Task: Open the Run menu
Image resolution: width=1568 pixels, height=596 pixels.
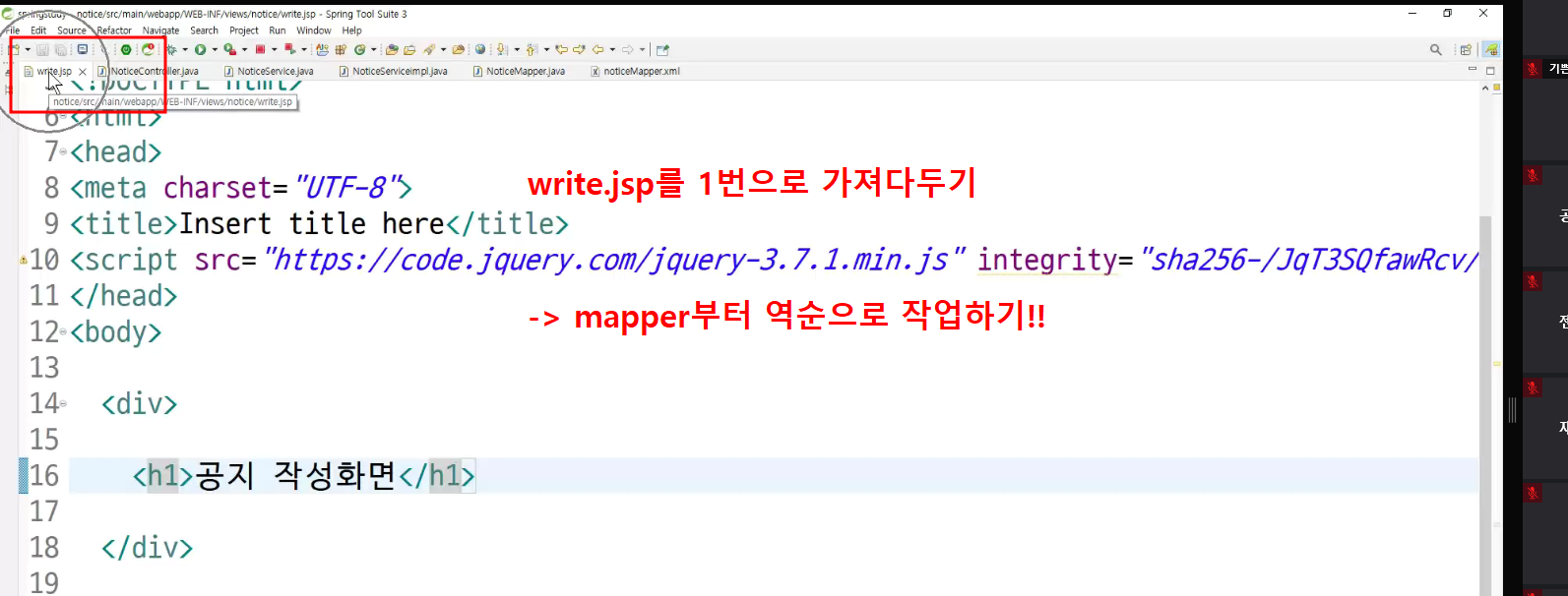Action: click(278, 30)
